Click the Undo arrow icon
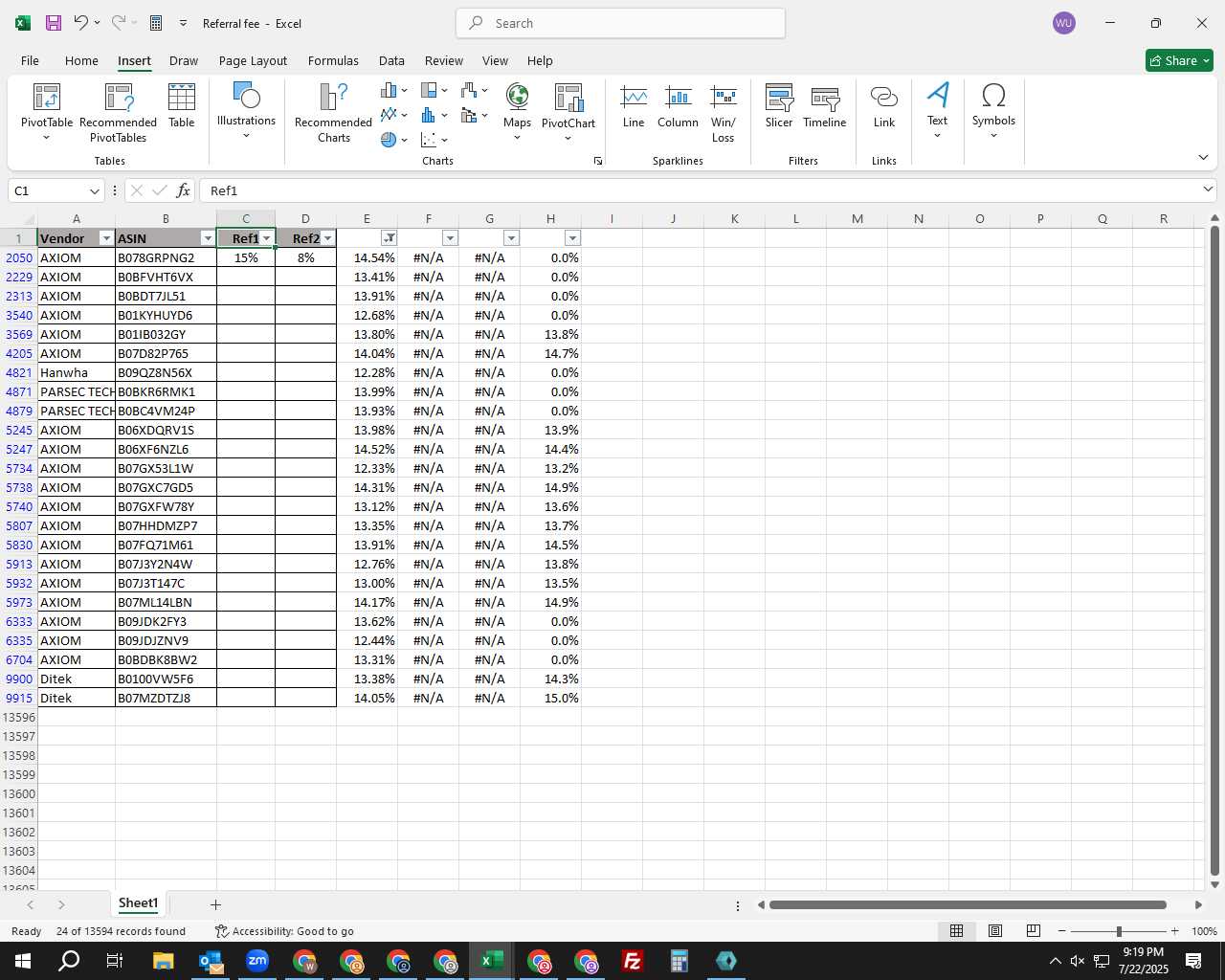Screen dimensions: 1225x980 click(x=81, y=23)
